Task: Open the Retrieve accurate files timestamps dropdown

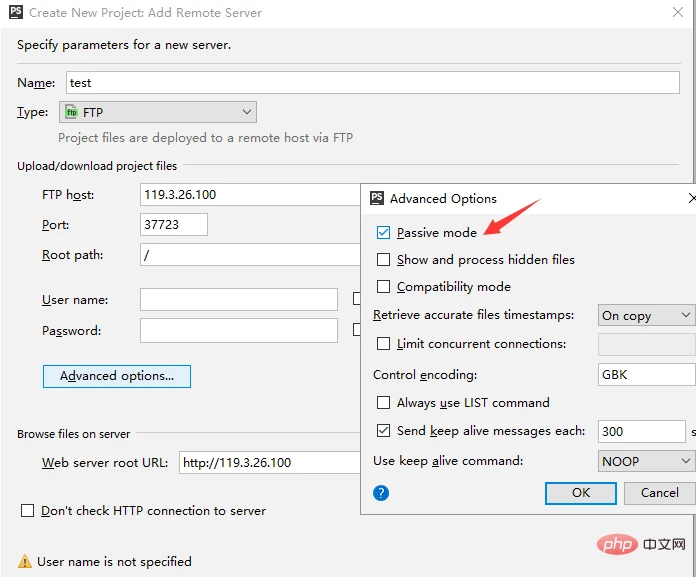Action: tap(646, 315)
